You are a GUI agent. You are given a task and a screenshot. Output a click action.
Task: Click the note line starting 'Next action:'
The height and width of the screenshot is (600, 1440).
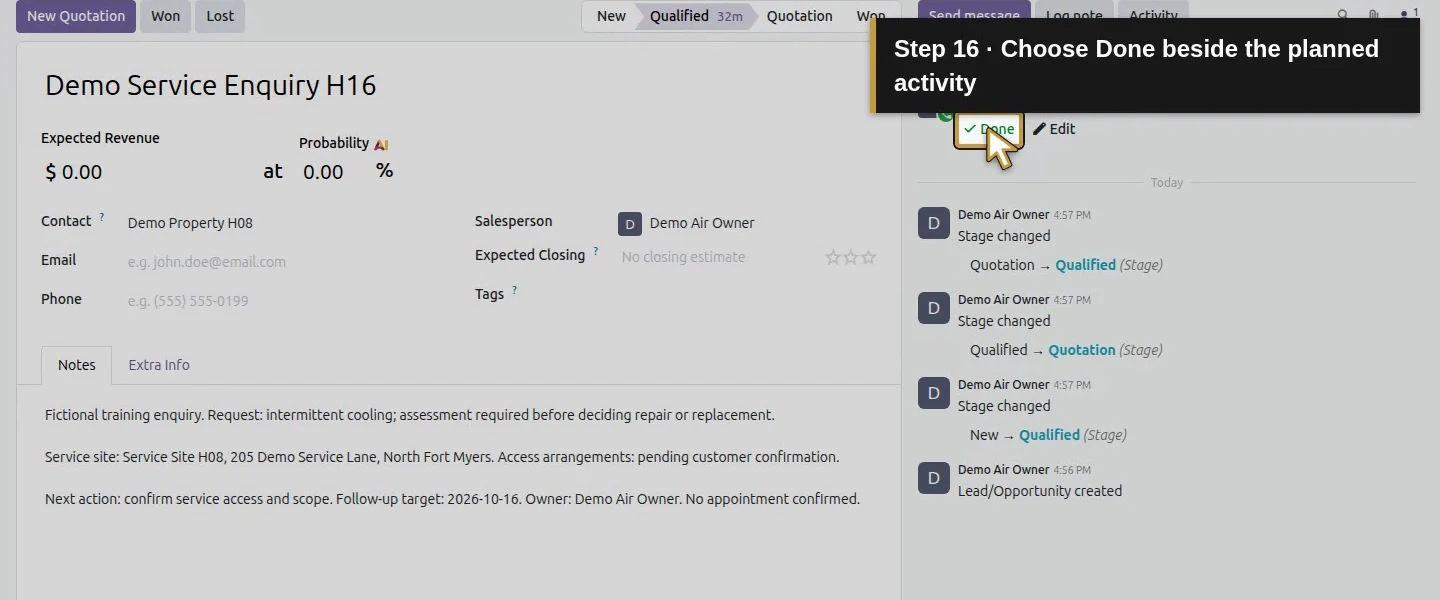[452, 499]
